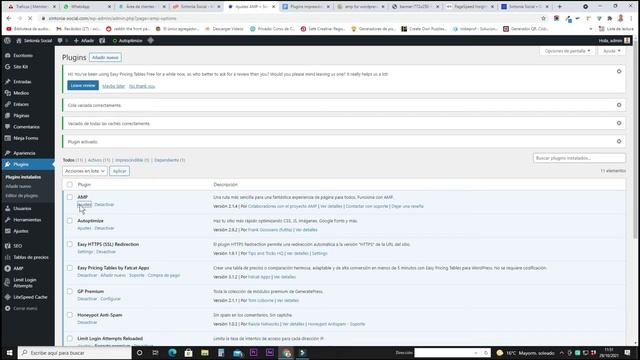Open the Lista de lectura reading list
This screenshot has width=640, height=360.
point(616,29)
